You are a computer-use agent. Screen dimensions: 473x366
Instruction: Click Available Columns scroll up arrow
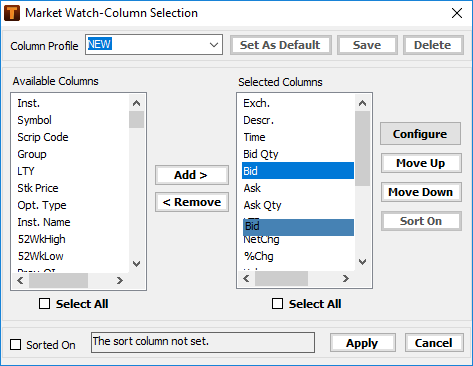tap(136, 103)
